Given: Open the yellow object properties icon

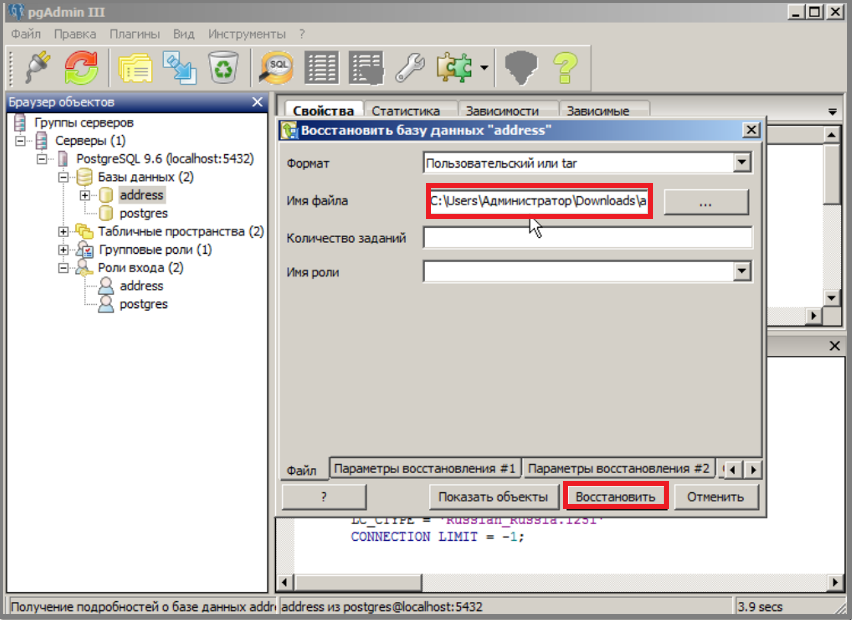Looking at the screenshot, I should (x=135, y=67).
